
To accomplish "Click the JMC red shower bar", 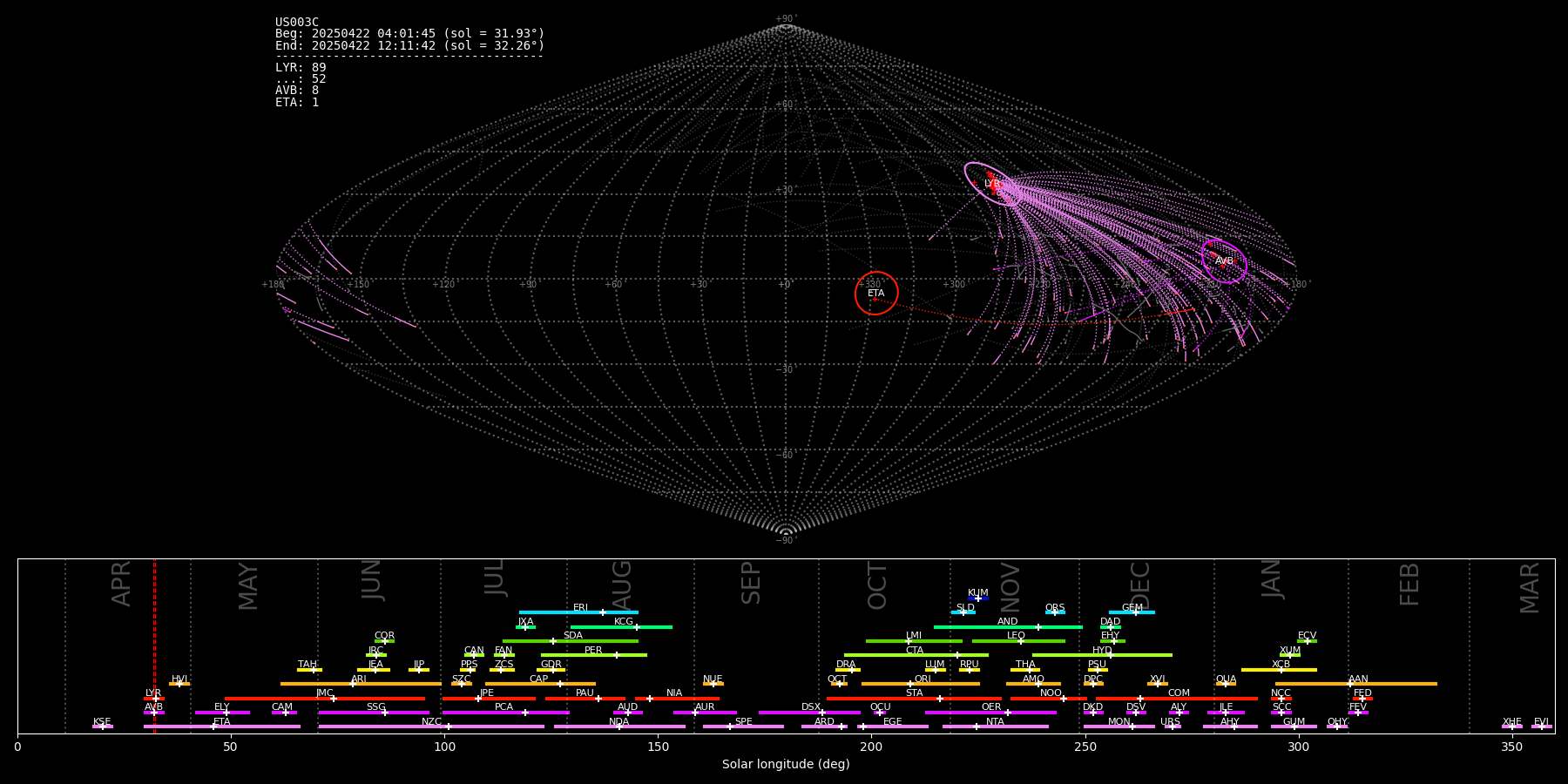I will (x=325, y=699).
